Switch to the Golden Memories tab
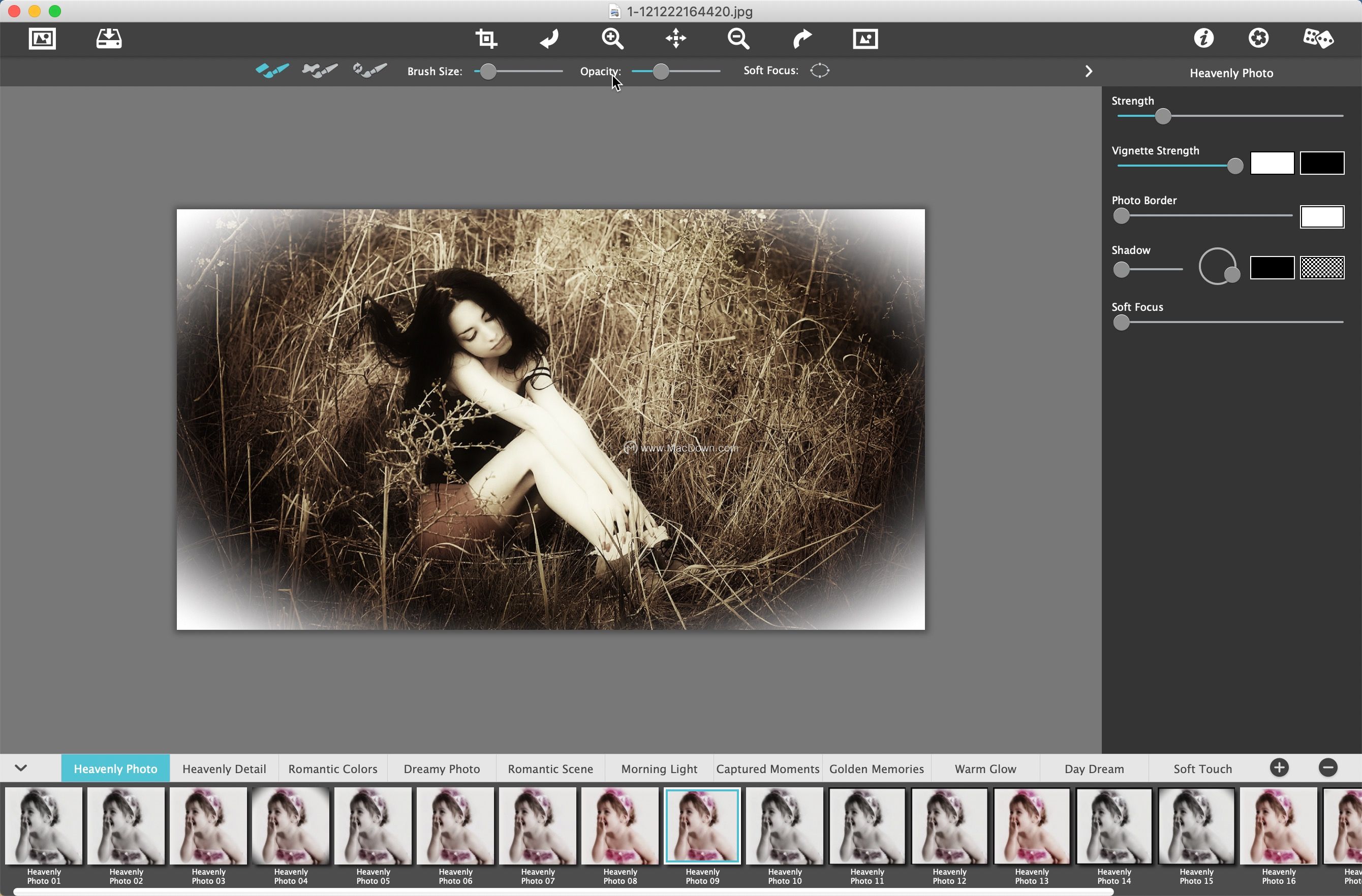 [876, 769]
